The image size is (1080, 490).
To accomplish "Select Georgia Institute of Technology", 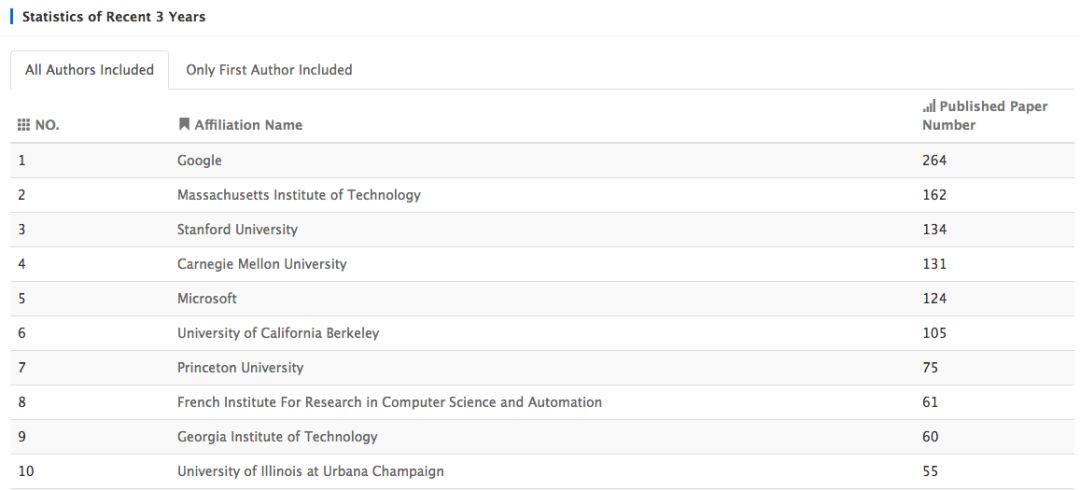I will coord(277,436).
